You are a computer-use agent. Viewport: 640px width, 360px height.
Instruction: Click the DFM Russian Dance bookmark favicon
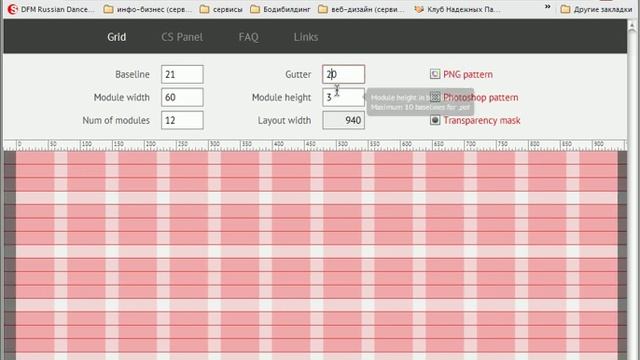pyautogui.click(x=13, y=9)
